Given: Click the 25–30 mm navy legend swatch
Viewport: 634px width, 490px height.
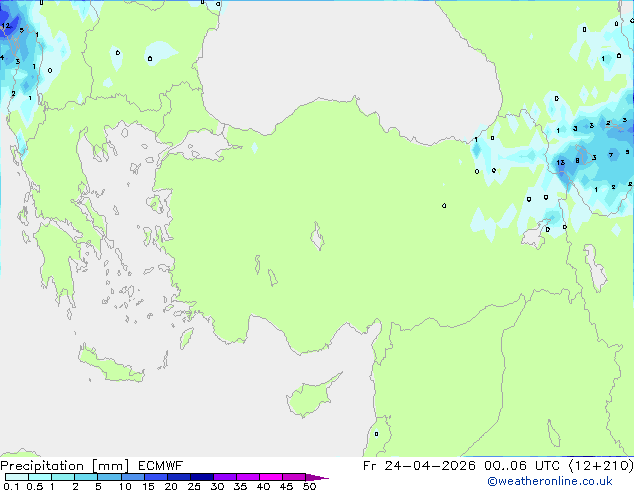Looking at the screenshot, I should click(201, 477).
